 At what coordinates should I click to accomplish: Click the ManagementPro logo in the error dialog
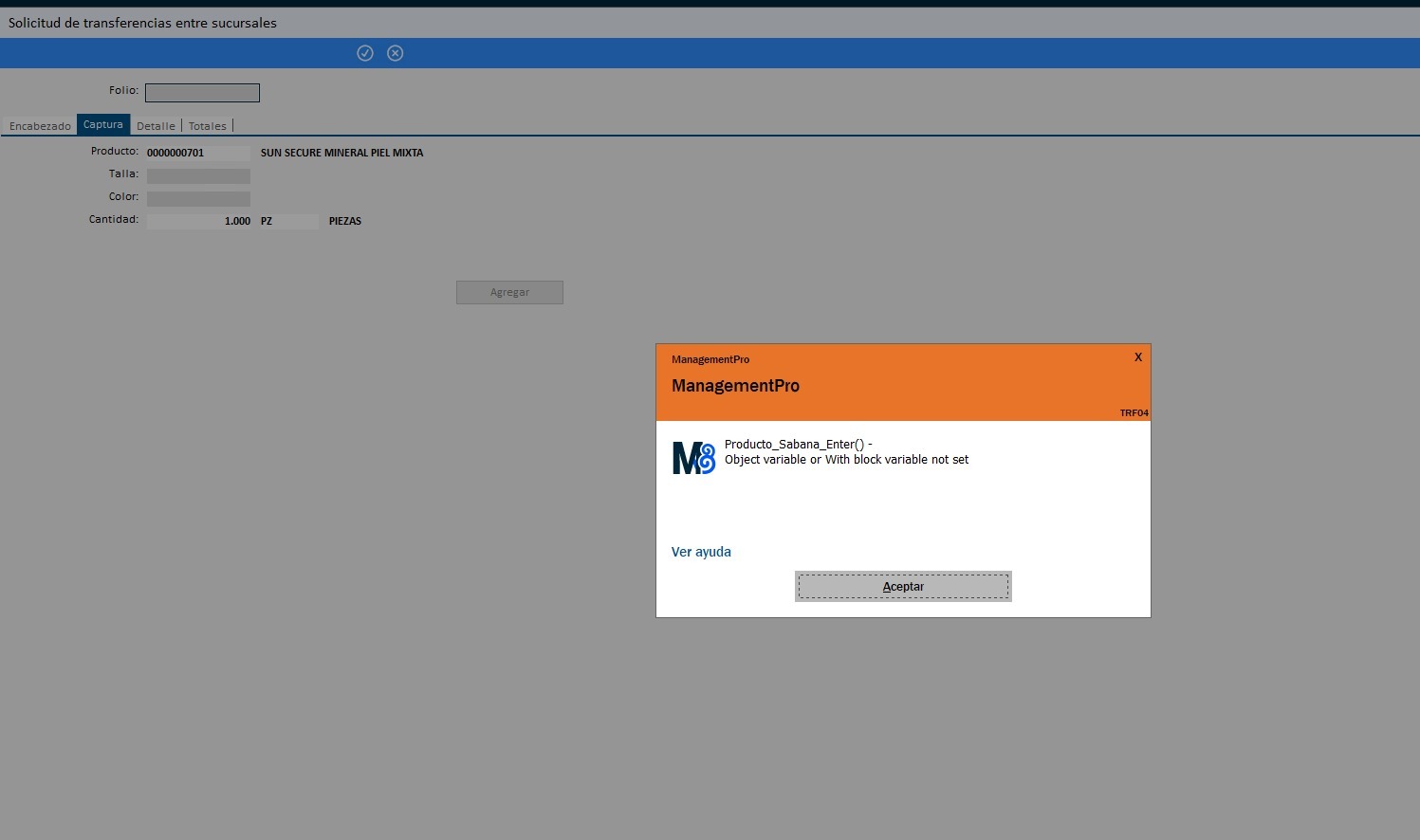[x=693, y=458]
